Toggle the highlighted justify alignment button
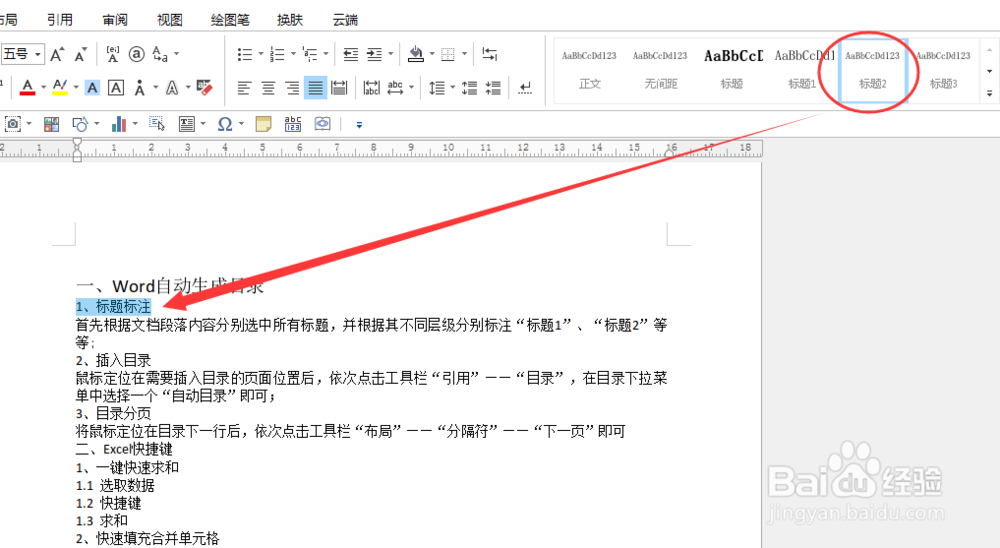 [316, 87]
